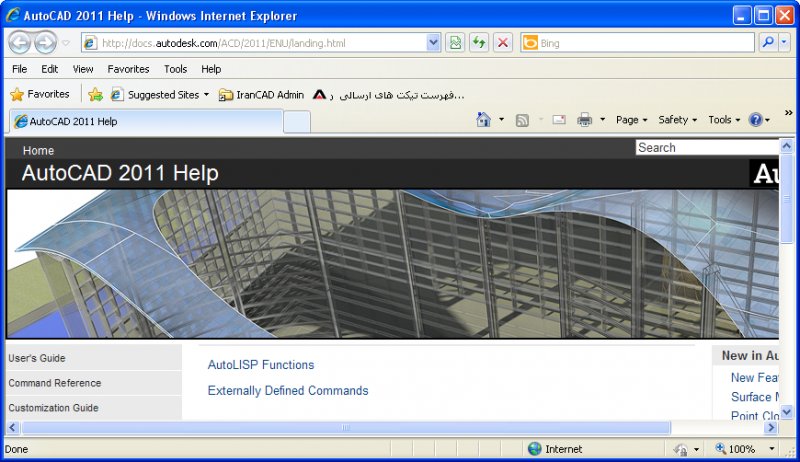Open the Favorites menu in menu bar
The image size is (800, 462).
pyautogui.click(x=128, y=69)
